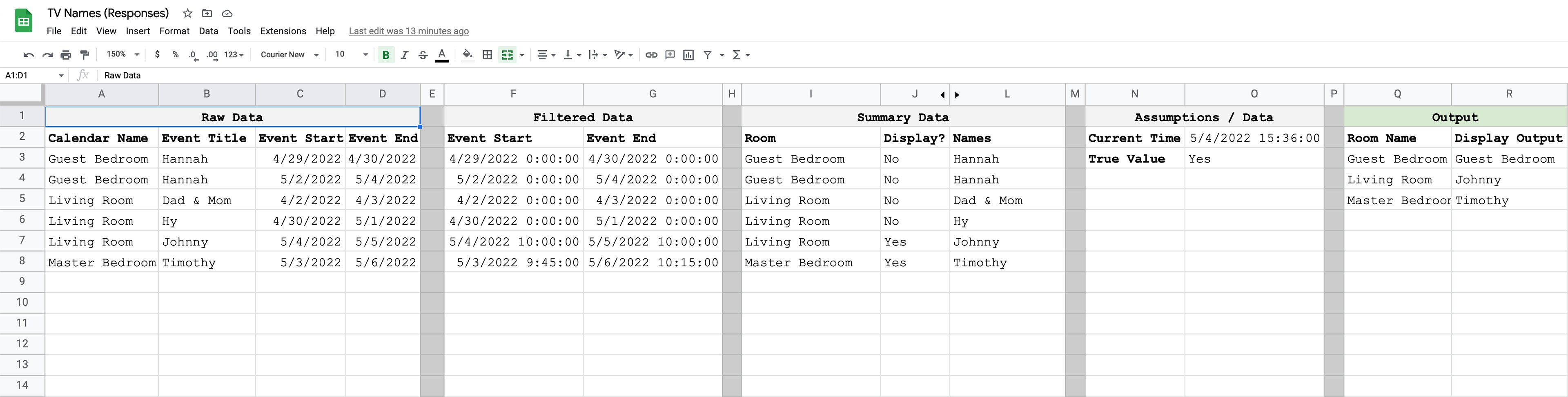Open the move to folder icon
Screen dimensions: 1568x397
pos(207,13)
